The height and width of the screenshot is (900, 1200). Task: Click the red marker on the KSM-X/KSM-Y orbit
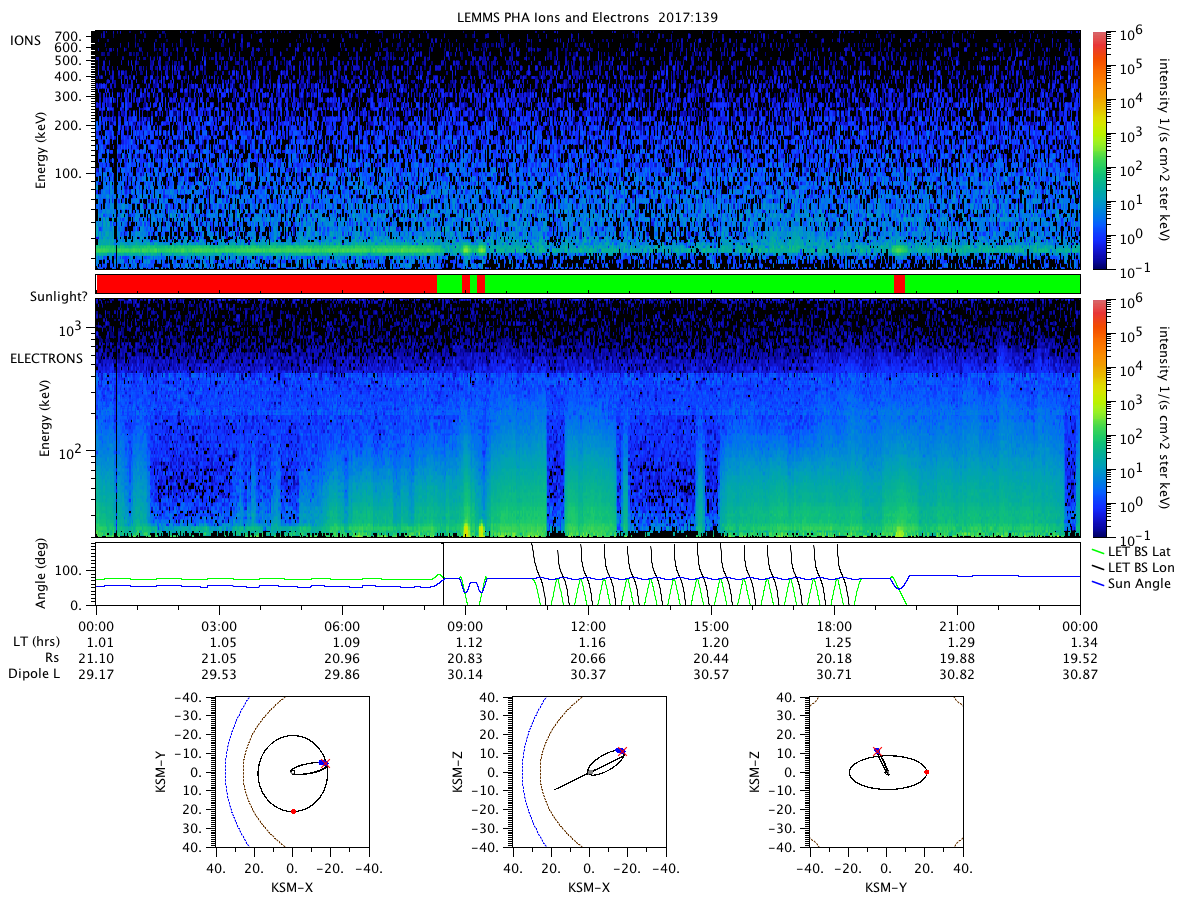pos(293,811)
